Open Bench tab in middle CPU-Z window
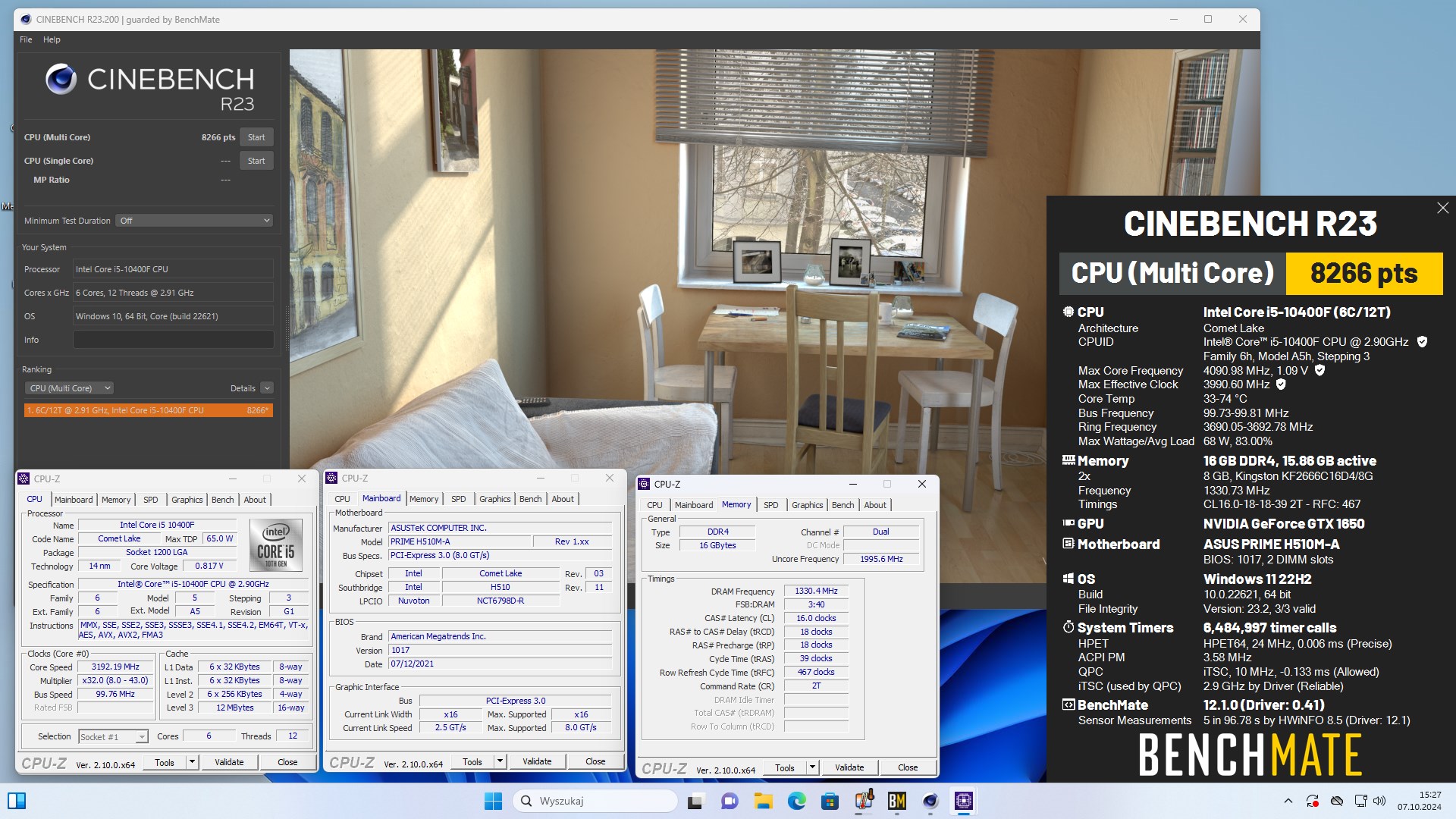The width and height of the screenshot is (1456, 819). tap(531, 499)
